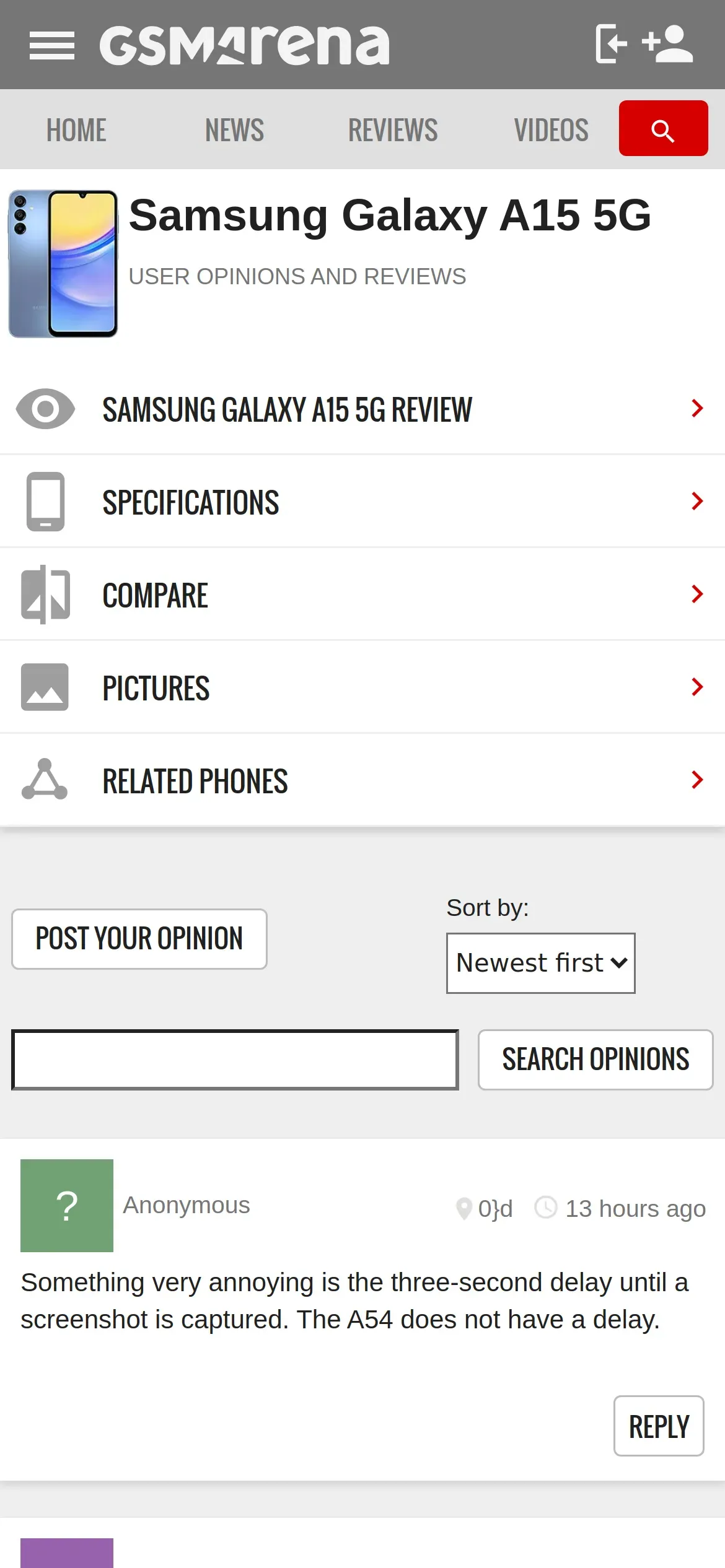Open search with red magnifier button

663,129
